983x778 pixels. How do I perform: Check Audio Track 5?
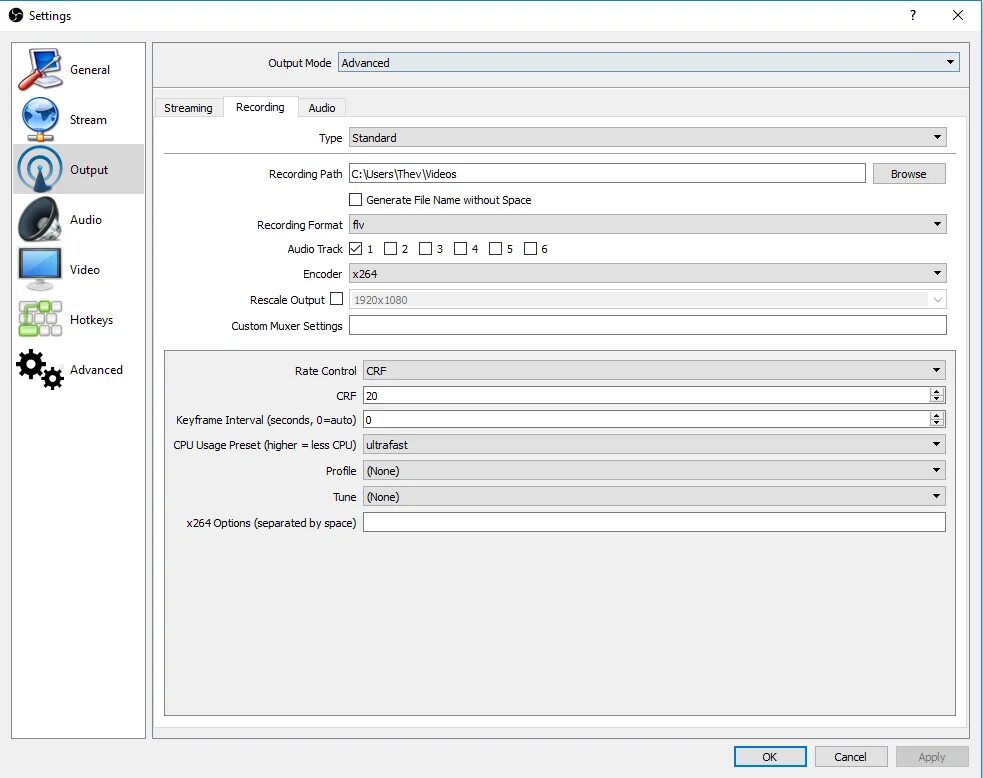tap(495, 248)
